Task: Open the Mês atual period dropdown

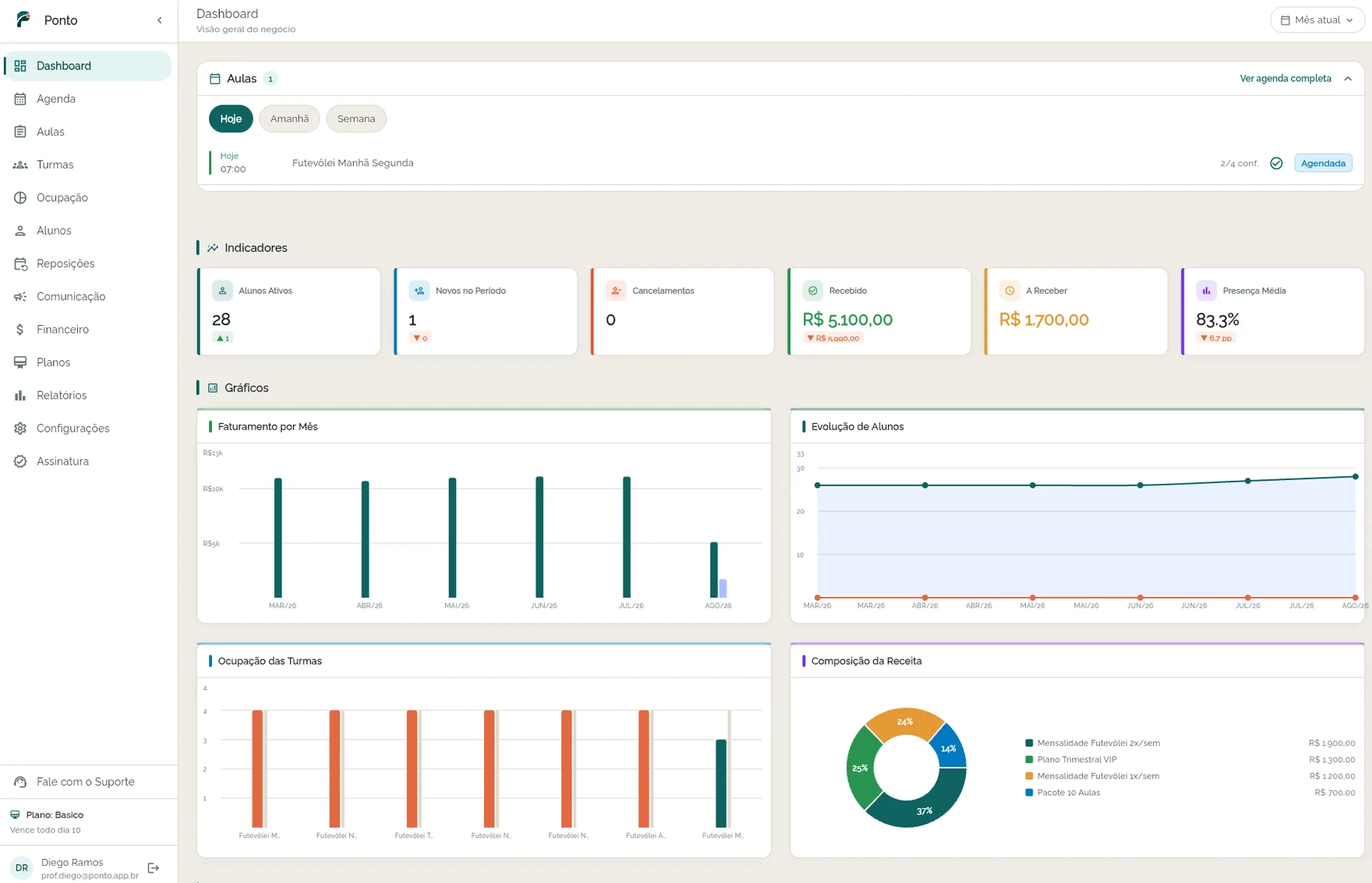Action: 1317,19
